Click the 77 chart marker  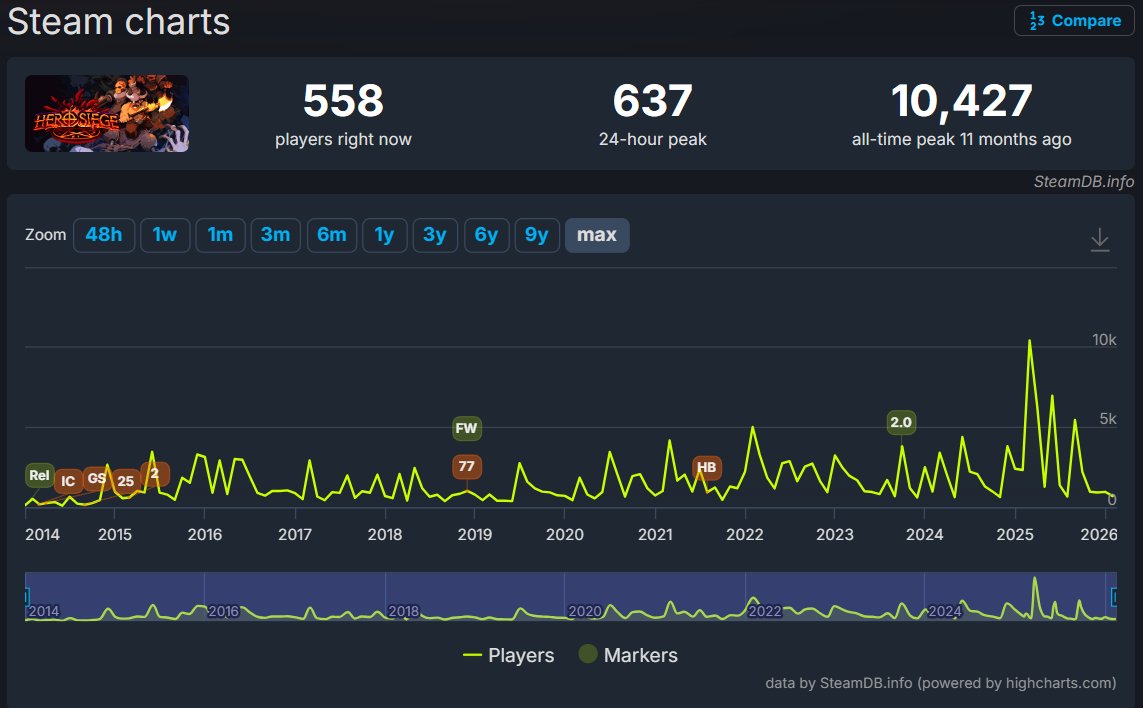point(467,466)
